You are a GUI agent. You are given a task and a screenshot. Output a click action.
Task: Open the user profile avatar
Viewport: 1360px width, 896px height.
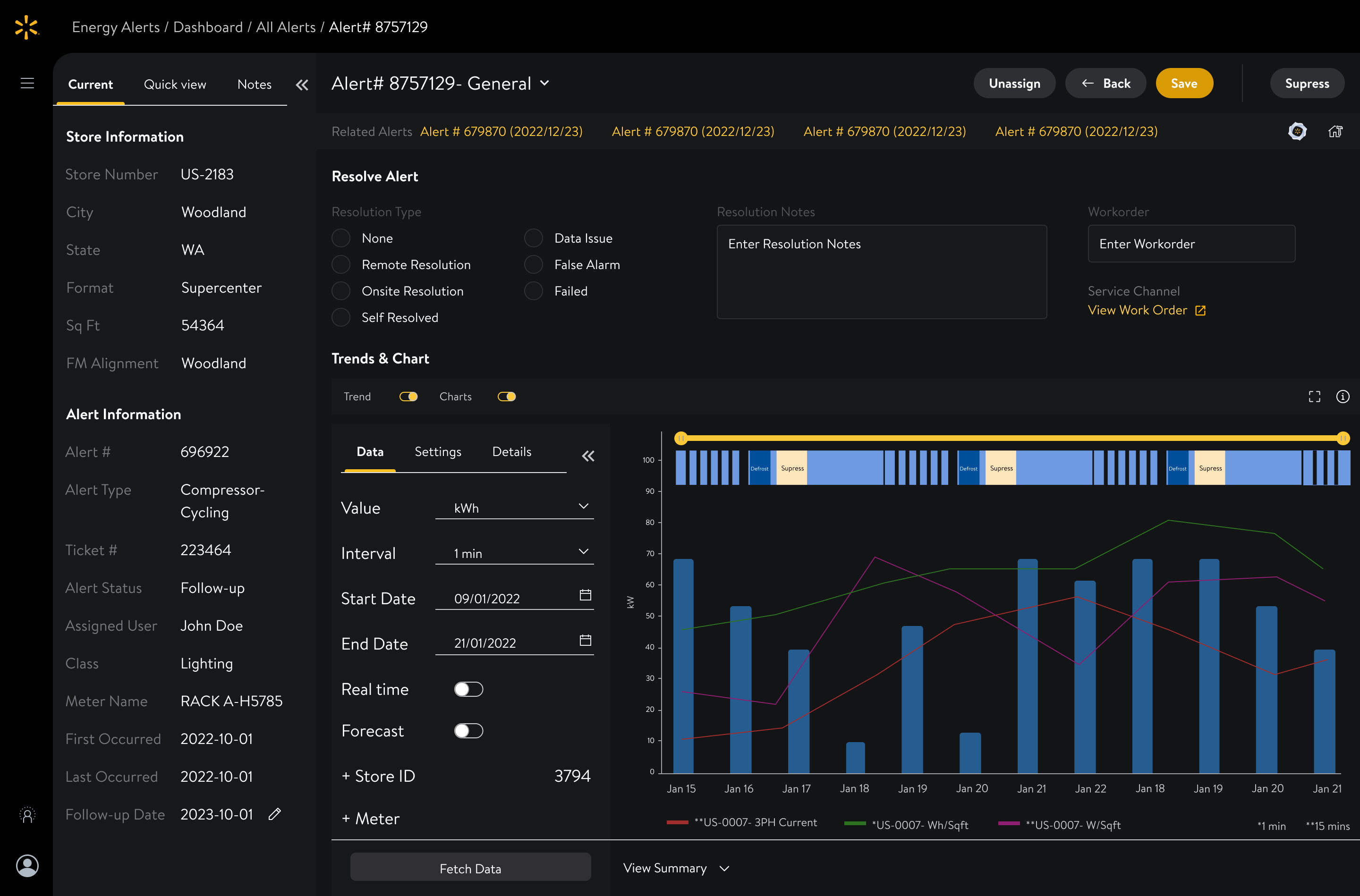pos(27,866)
